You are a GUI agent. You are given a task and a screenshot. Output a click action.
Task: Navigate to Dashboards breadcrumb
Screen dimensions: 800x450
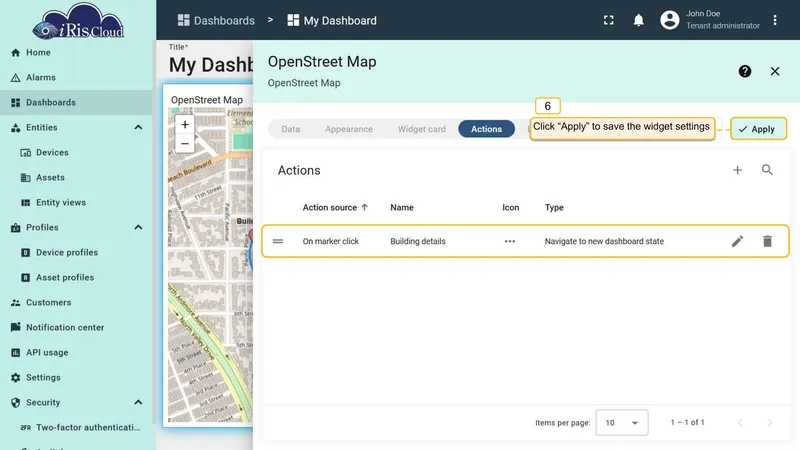[x=216, y=20]
